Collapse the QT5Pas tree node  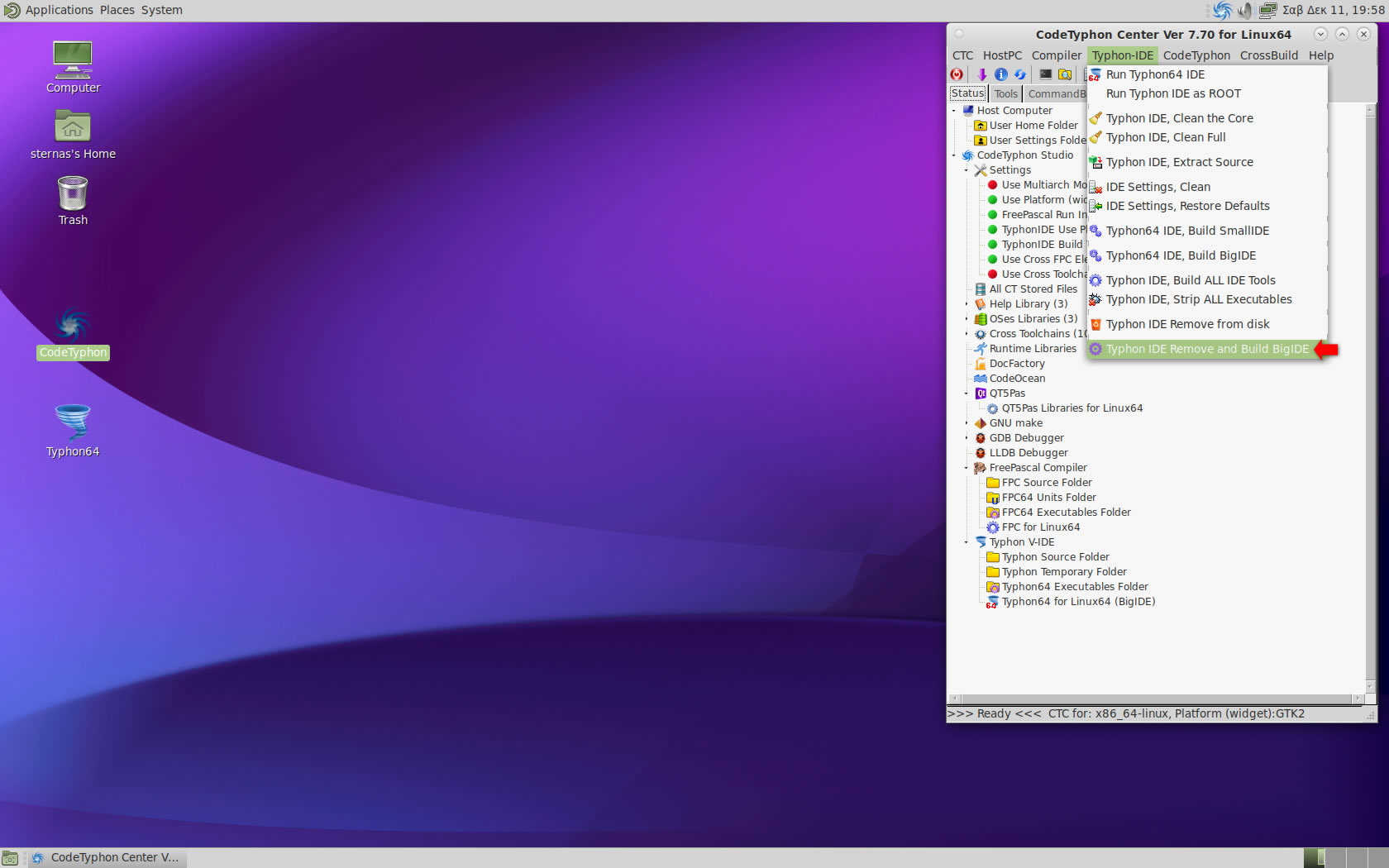967,393
